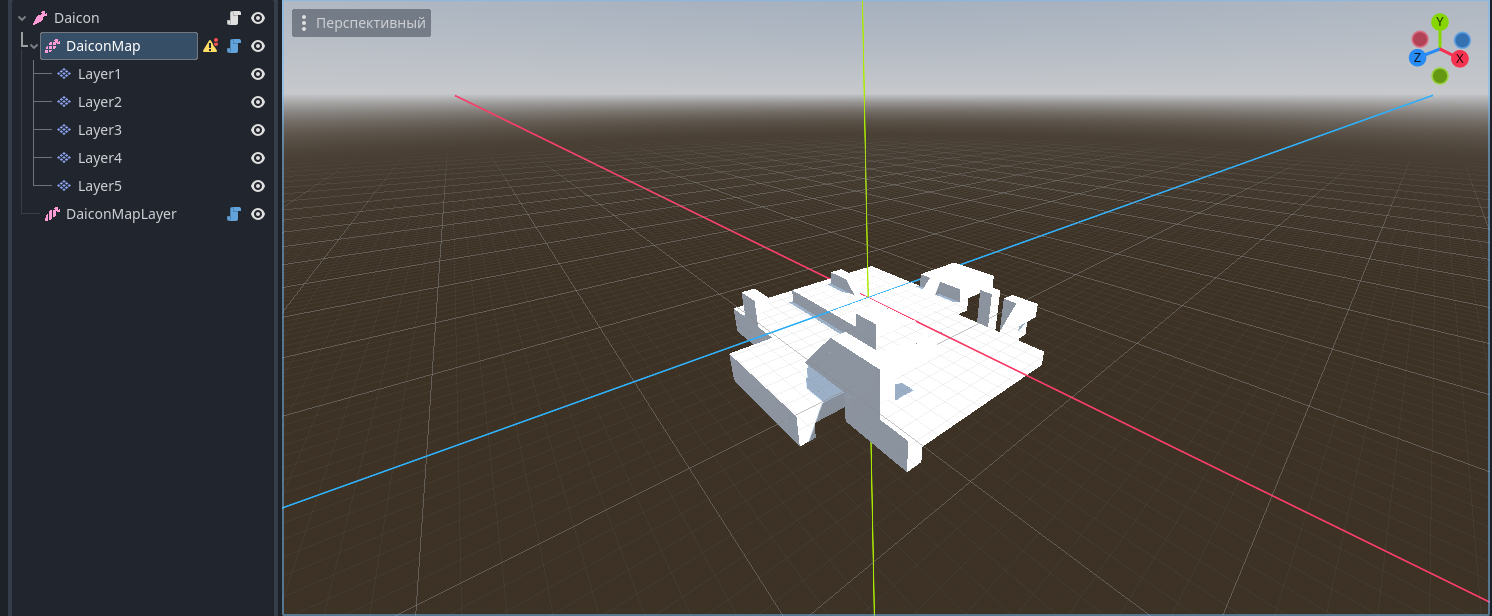1492x616 pixels.
Task: Click the Layer5 GridMap icon
Action: (64, 186)
